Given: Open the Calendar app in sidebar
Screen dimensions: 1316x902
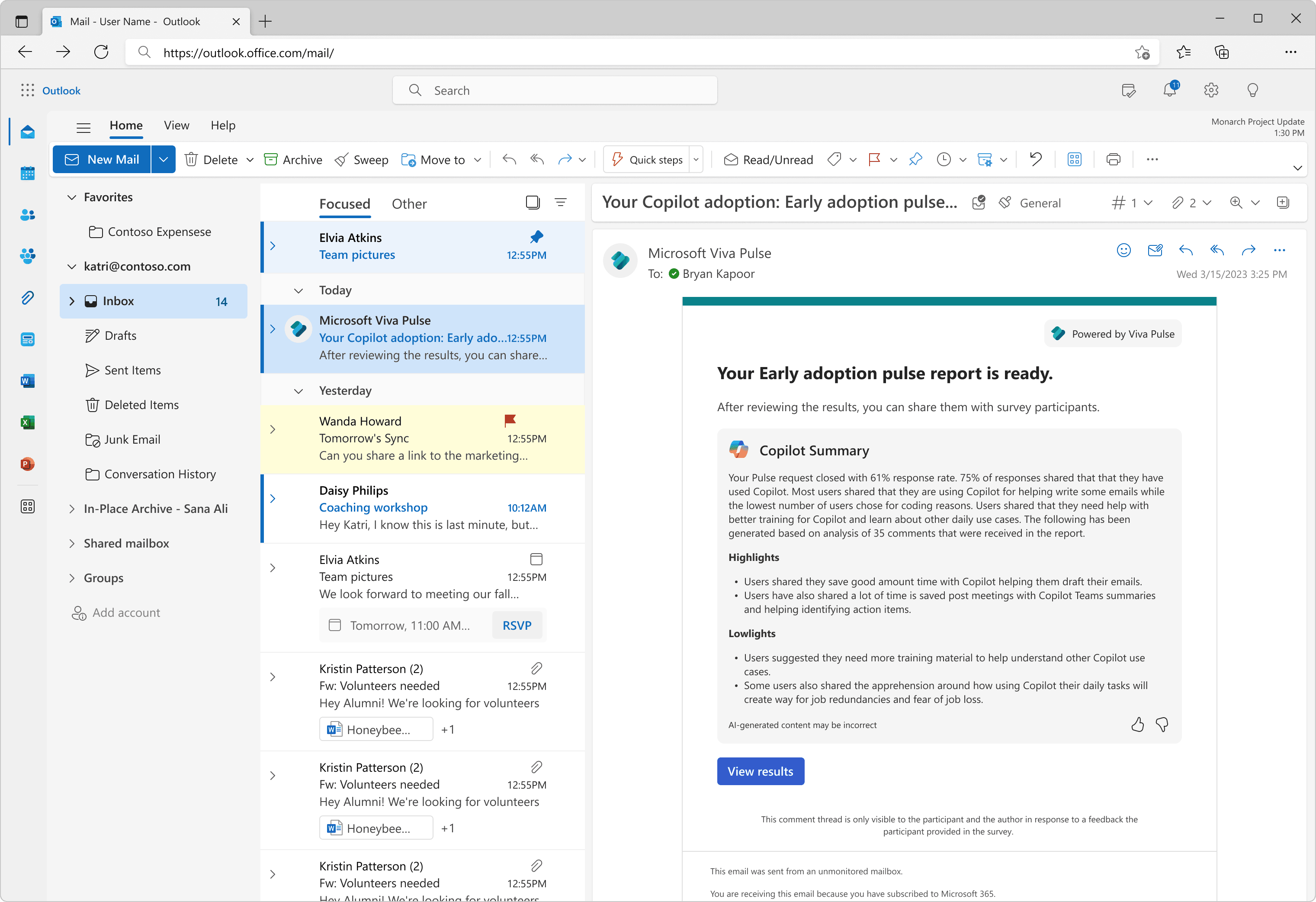Looking at the screenshot, I should click(x=27, y=173).
